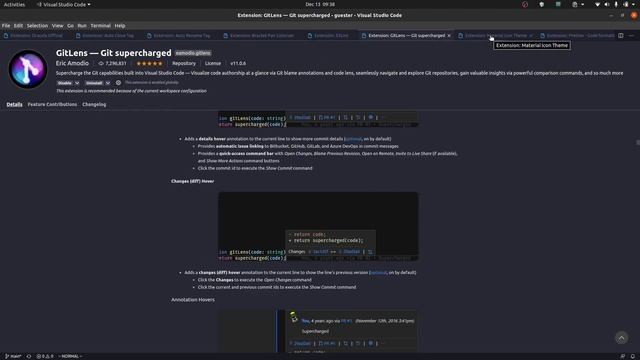Click the red tray icon in top bar
Screen dimensions: 640x360
525,4
